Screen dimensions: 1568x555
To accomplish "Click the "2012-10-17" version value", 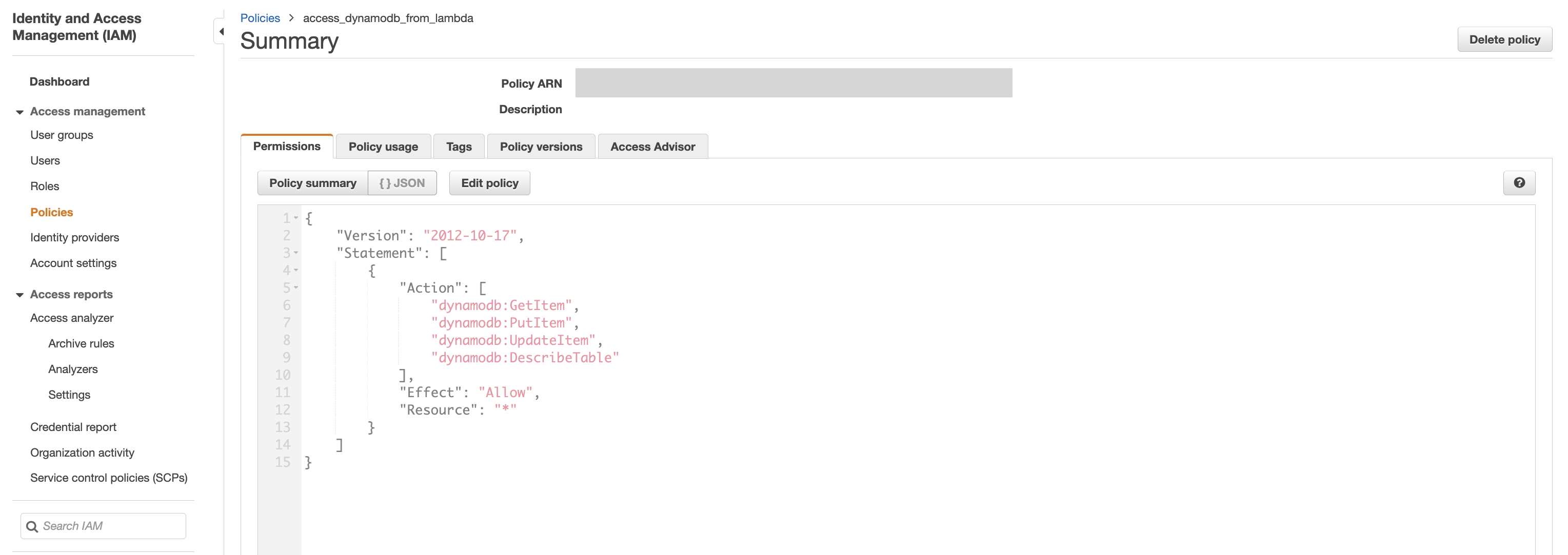I will [x=470, y=235].
